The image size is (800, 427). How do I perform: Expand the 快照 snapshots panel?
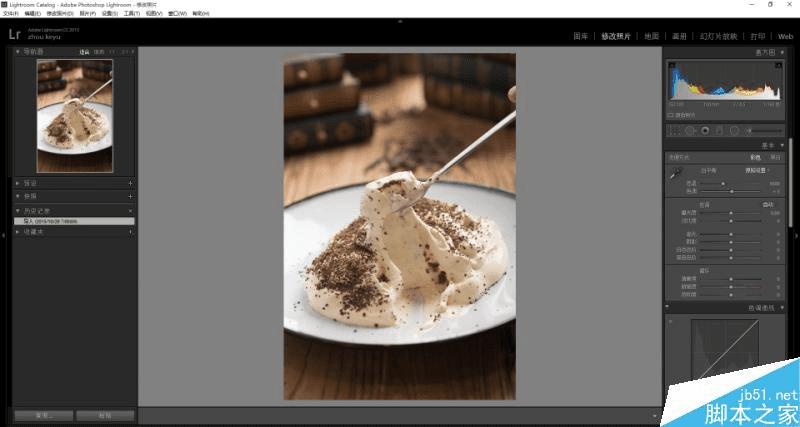(17, 196)
